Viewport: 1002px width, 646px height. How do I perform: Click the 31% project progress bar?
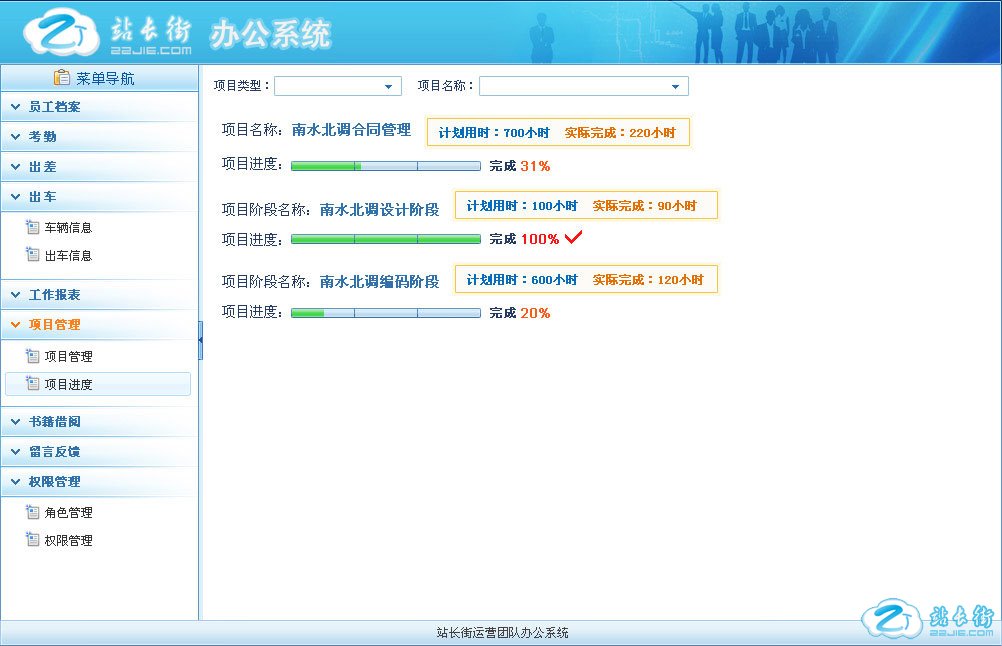385,166
